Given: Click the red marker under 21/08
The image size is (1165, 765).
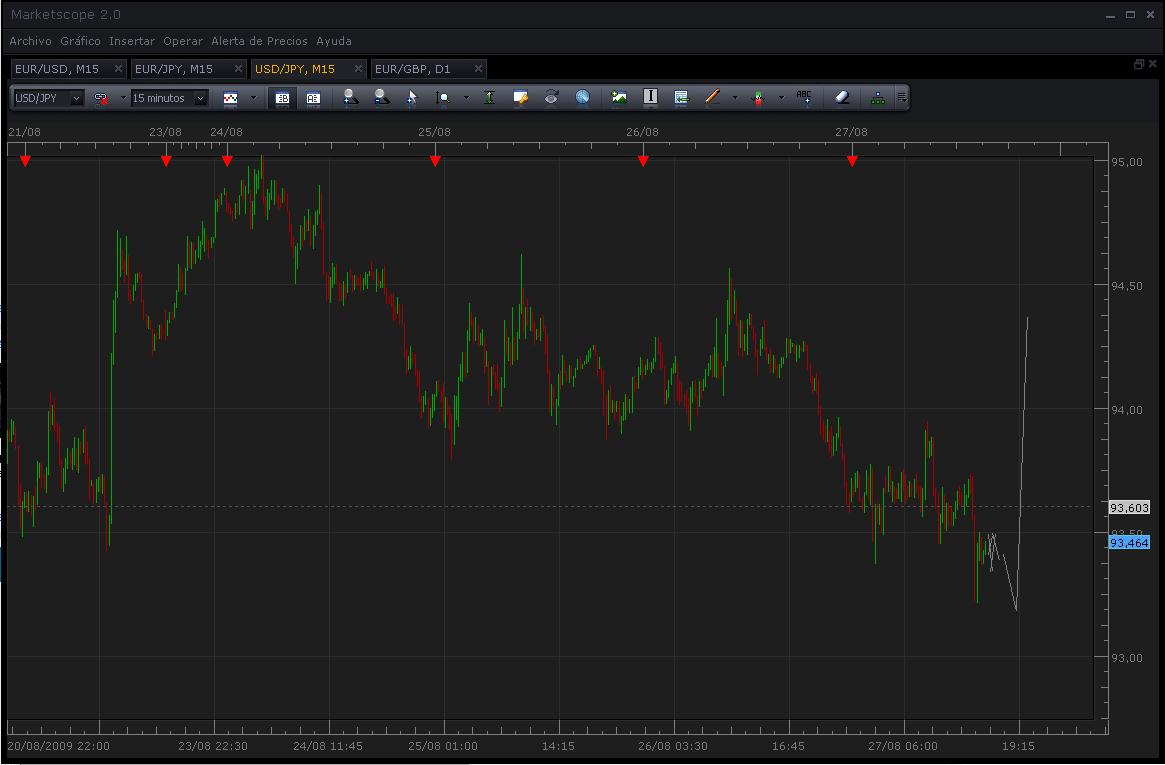Looking at the screenshot, I should [x=25, y=161].
